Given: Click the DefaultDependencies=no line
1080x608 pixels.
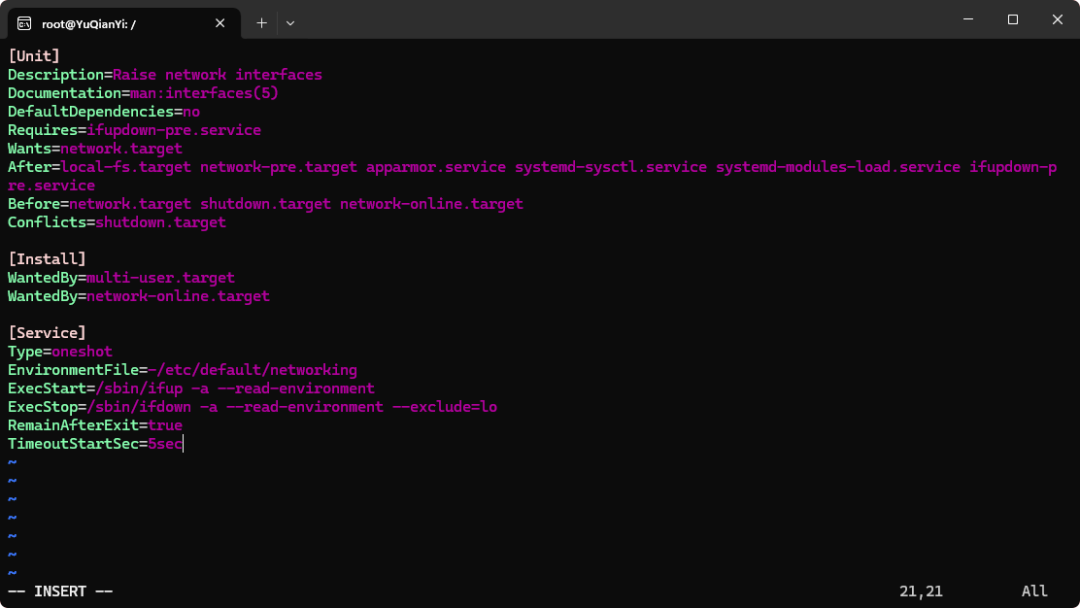Looking at the screenshot, I should pos(104,112).
